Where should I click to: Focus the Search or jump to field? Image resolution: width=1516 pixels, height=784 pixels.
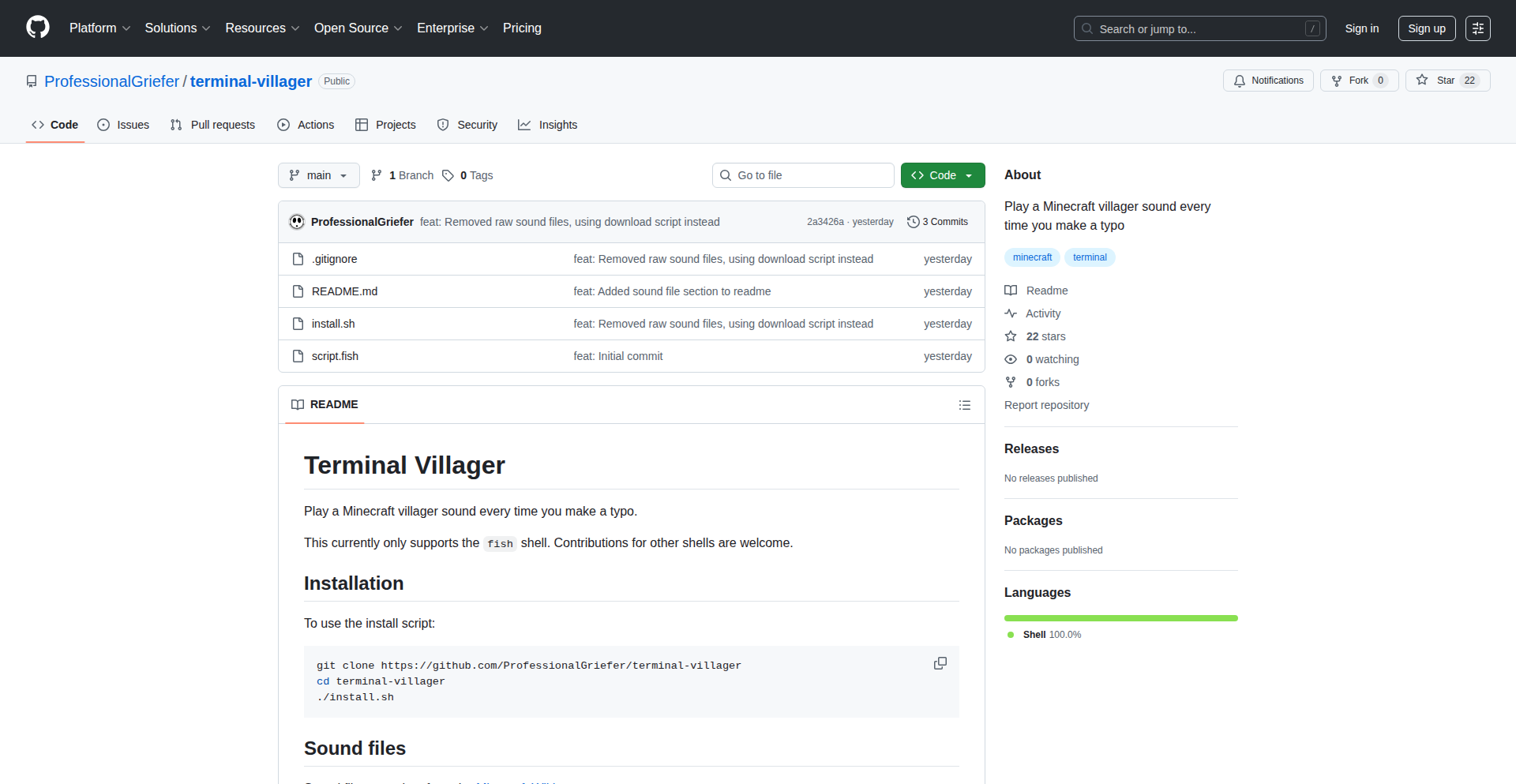point(1199,28)
